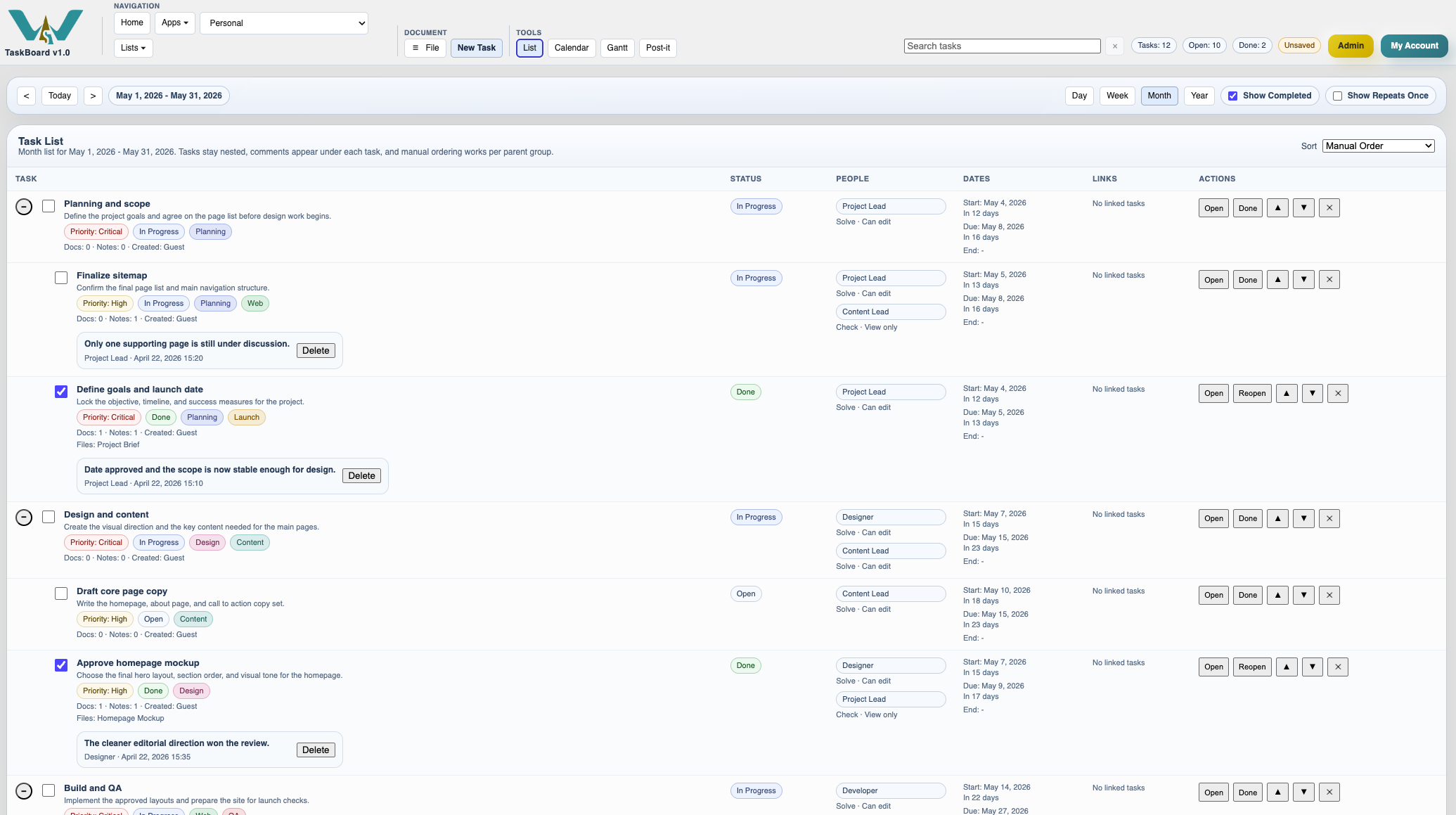
Task: Click the New Task button
Action: pyautogui.click(x=476, y=48)
